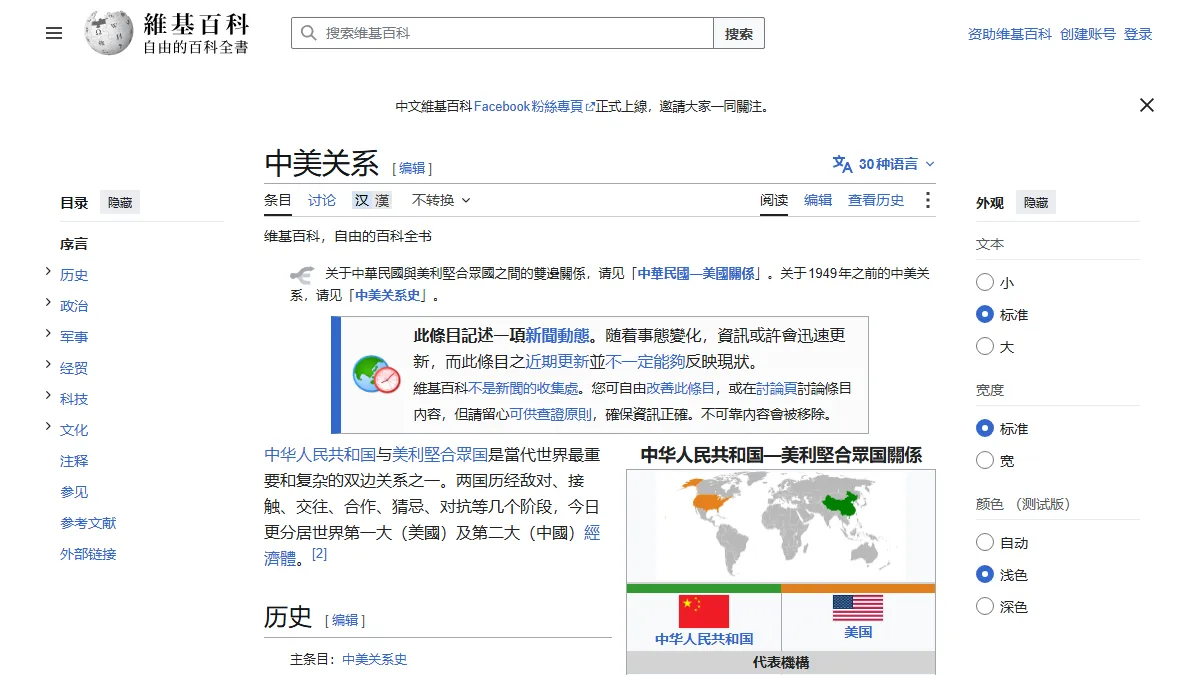
Task: Select the 自动 color option
Action: pyautogui.click(x=985, y=542)
